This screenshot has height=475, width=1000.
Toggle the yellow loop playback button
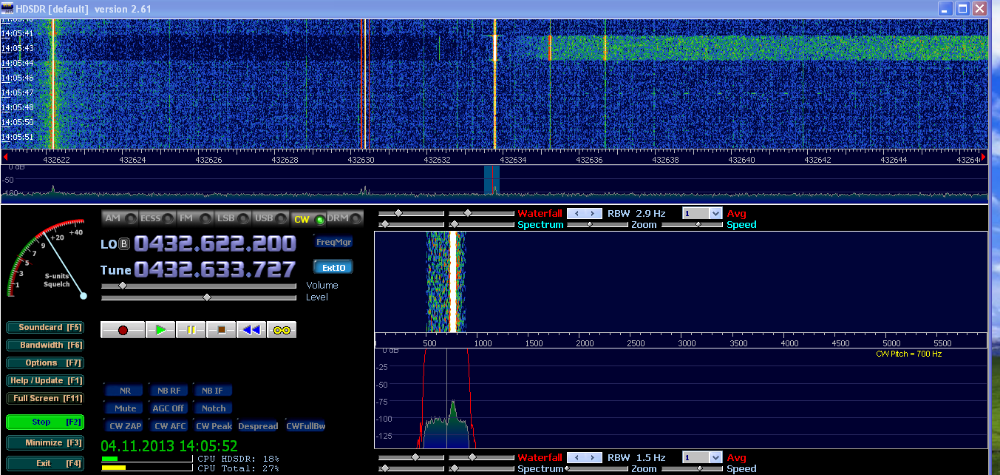click(x=282, y=330)
